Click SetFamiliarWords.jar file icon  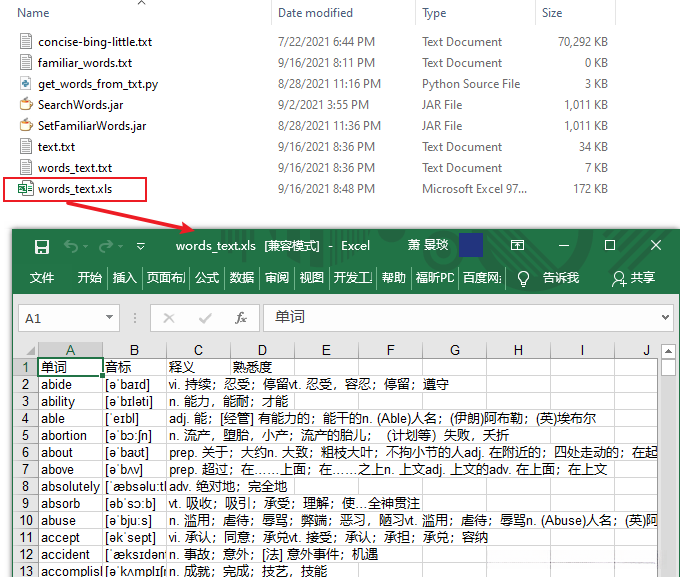pyautogui.click(x=26, y=125)
